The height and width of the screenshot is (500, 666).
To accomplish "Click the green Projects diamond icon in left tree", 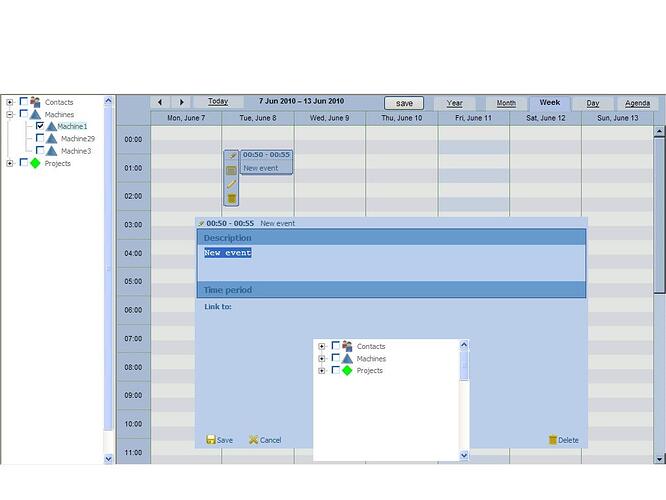I will (x=35, y=163).
